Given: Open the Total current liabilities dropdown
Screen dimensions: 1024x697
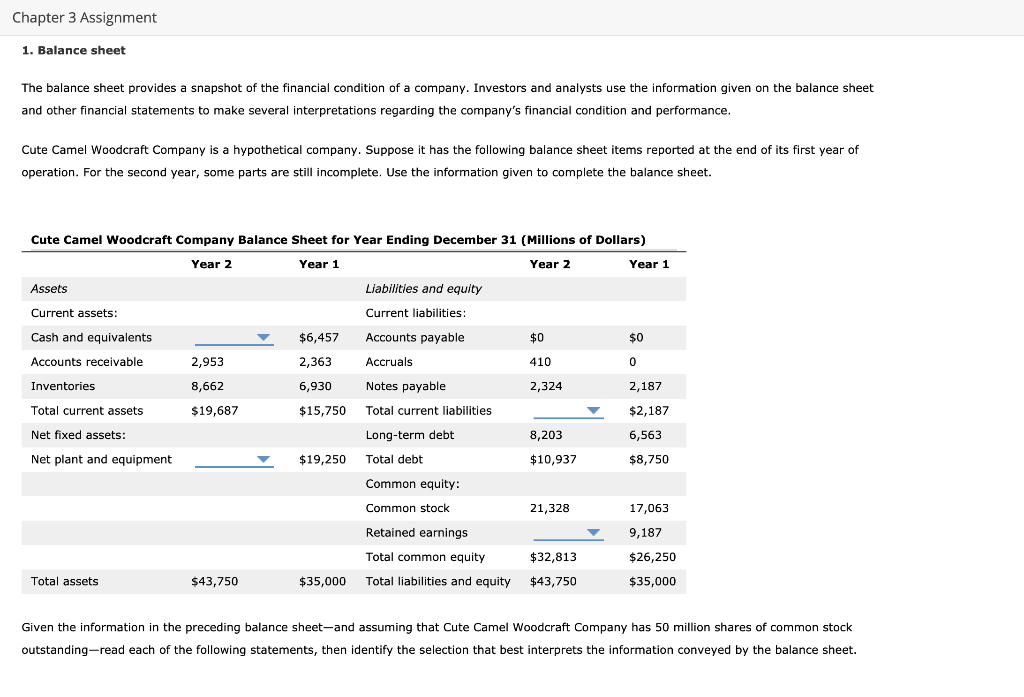Looking at the screenshot, I should click(x=594, y=410).
